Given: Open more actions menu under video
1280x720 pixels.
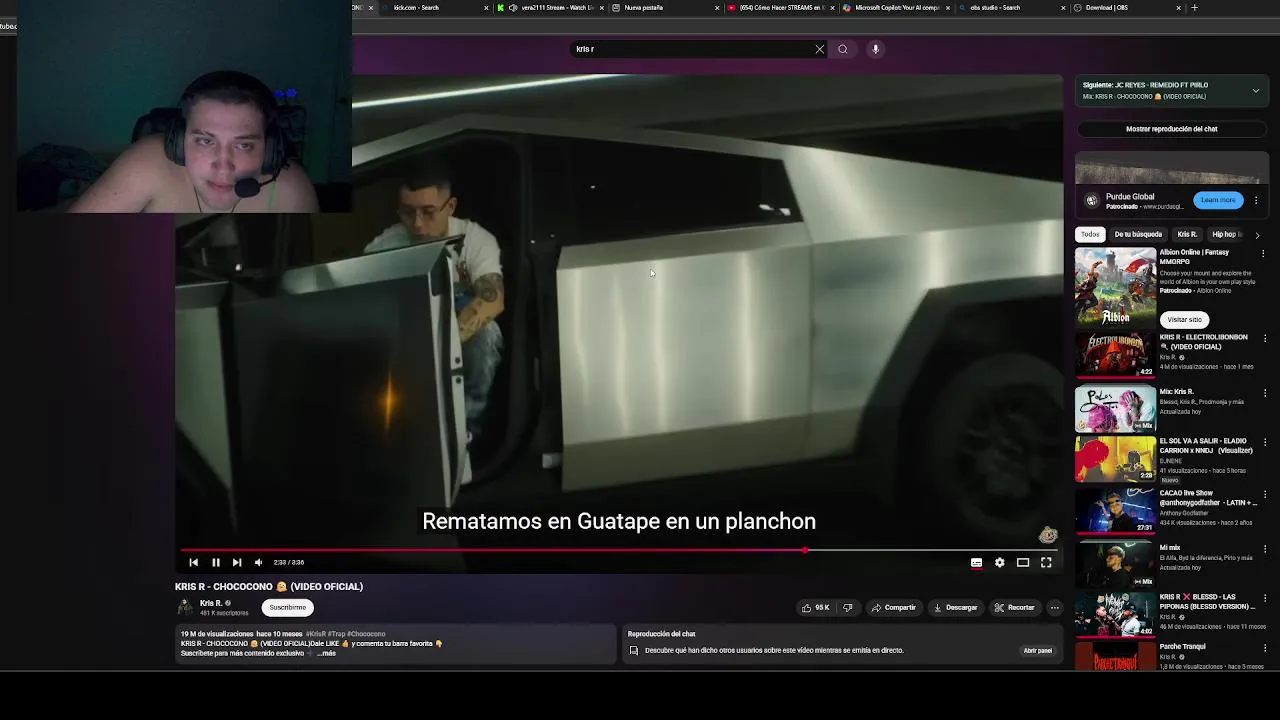Looking at the screenshot, I should (1054, 607).
